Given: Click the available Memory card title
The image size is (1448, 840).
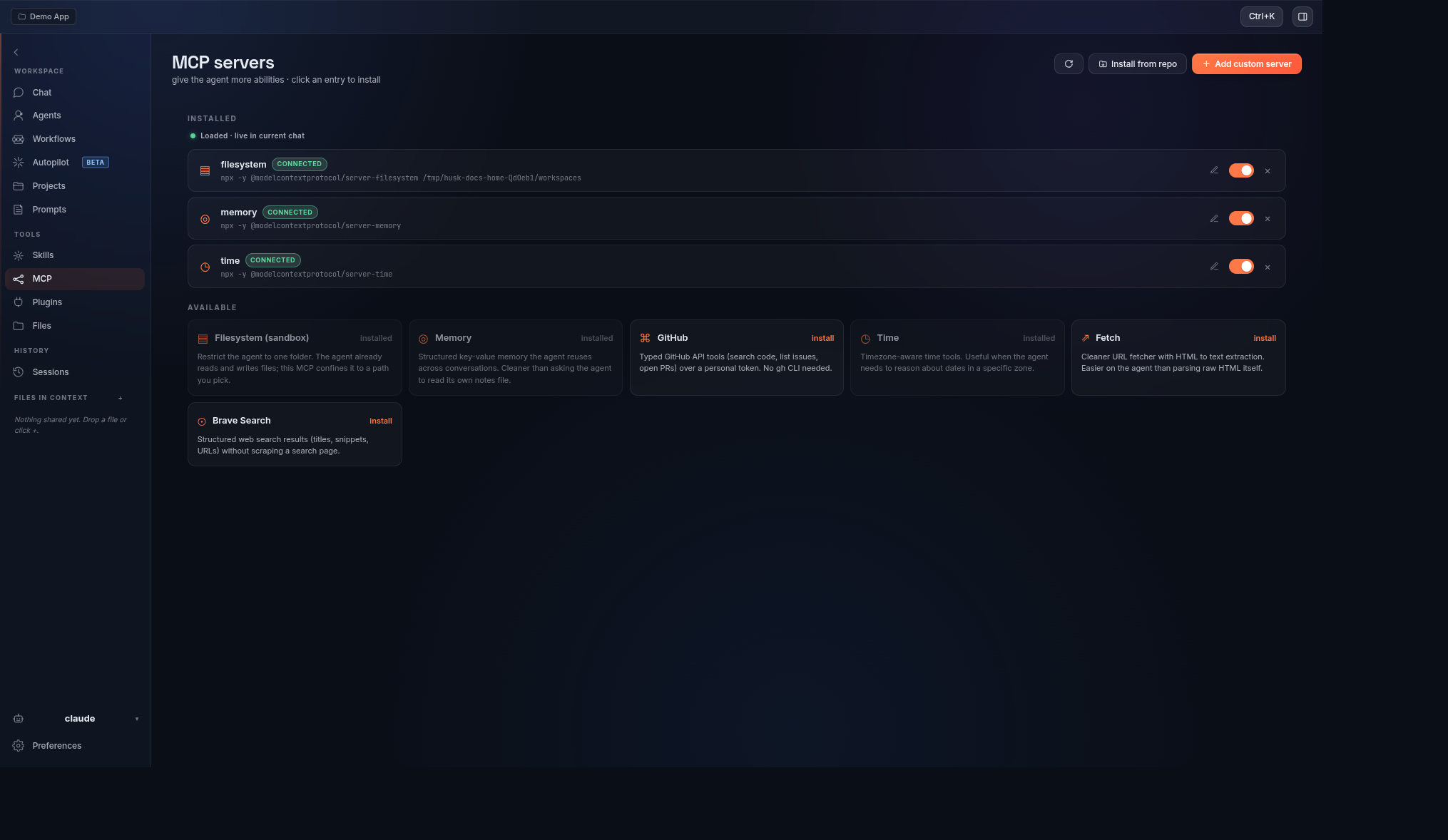Looking at the screenshot, I should click(453, 338).
